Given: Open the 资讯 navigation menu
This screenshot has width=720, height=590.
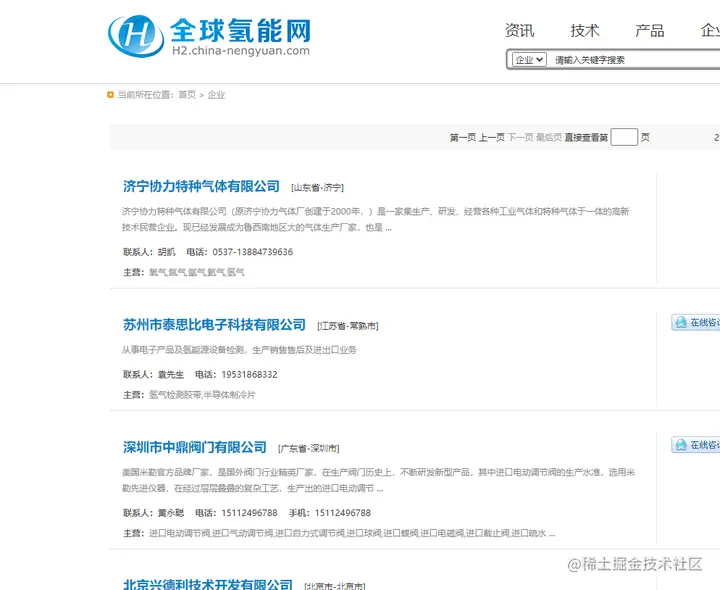Looking at the screenshot, I should pos(519,30).
